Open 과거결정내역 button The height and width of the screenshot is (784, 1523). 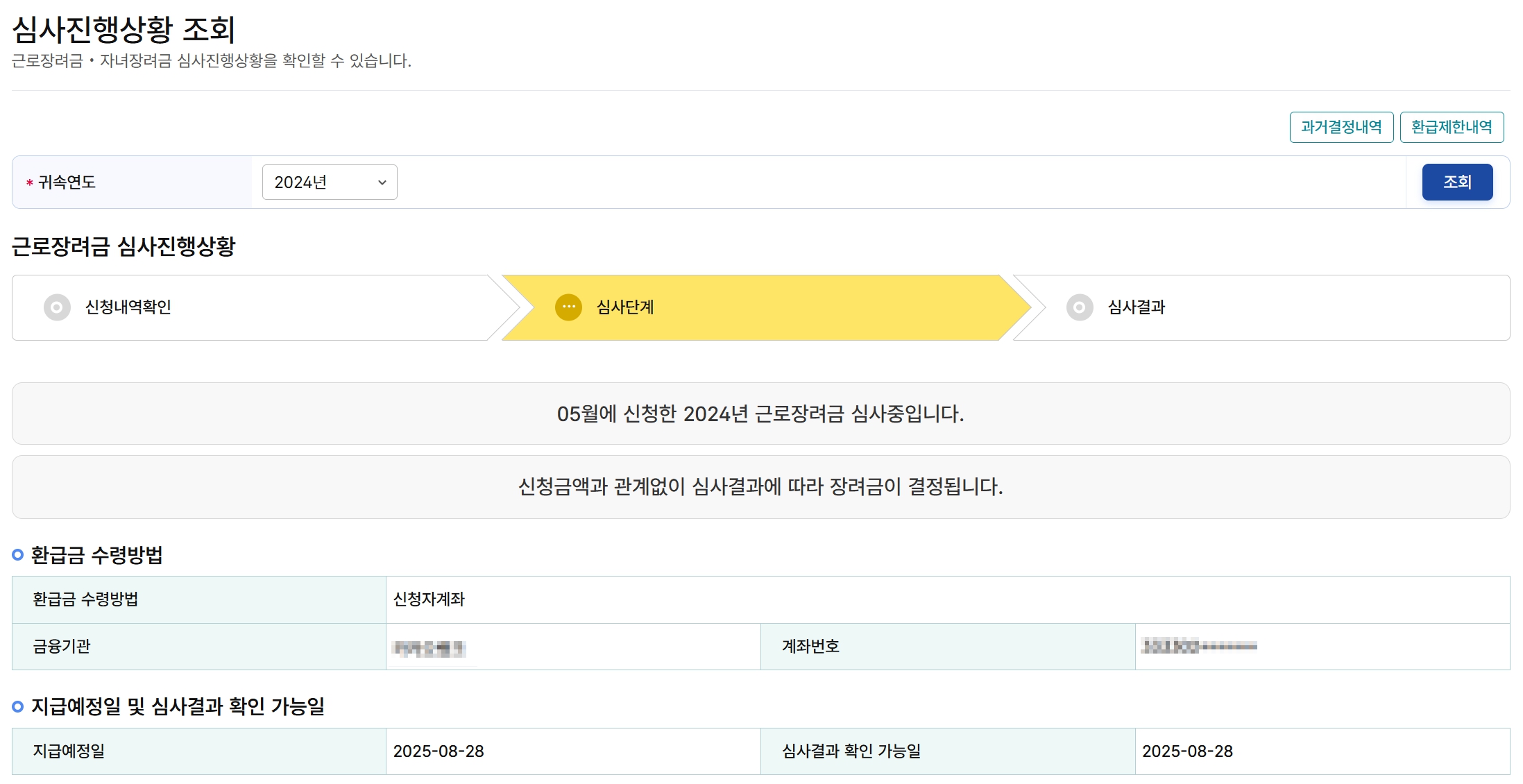[x=1341, y=127]
